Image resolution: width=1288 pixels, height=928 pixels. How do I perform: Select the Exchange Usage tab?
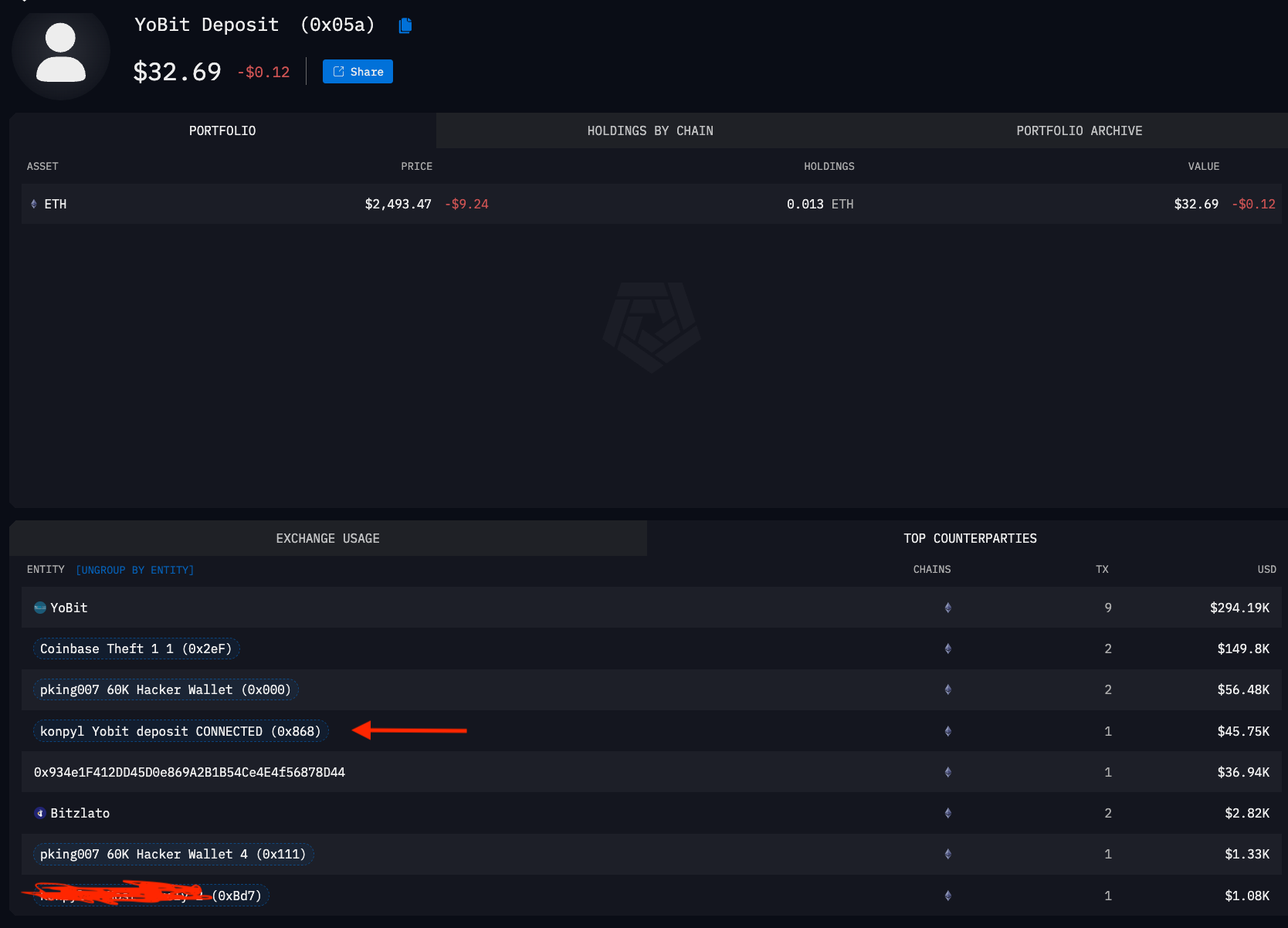[328, 538]
